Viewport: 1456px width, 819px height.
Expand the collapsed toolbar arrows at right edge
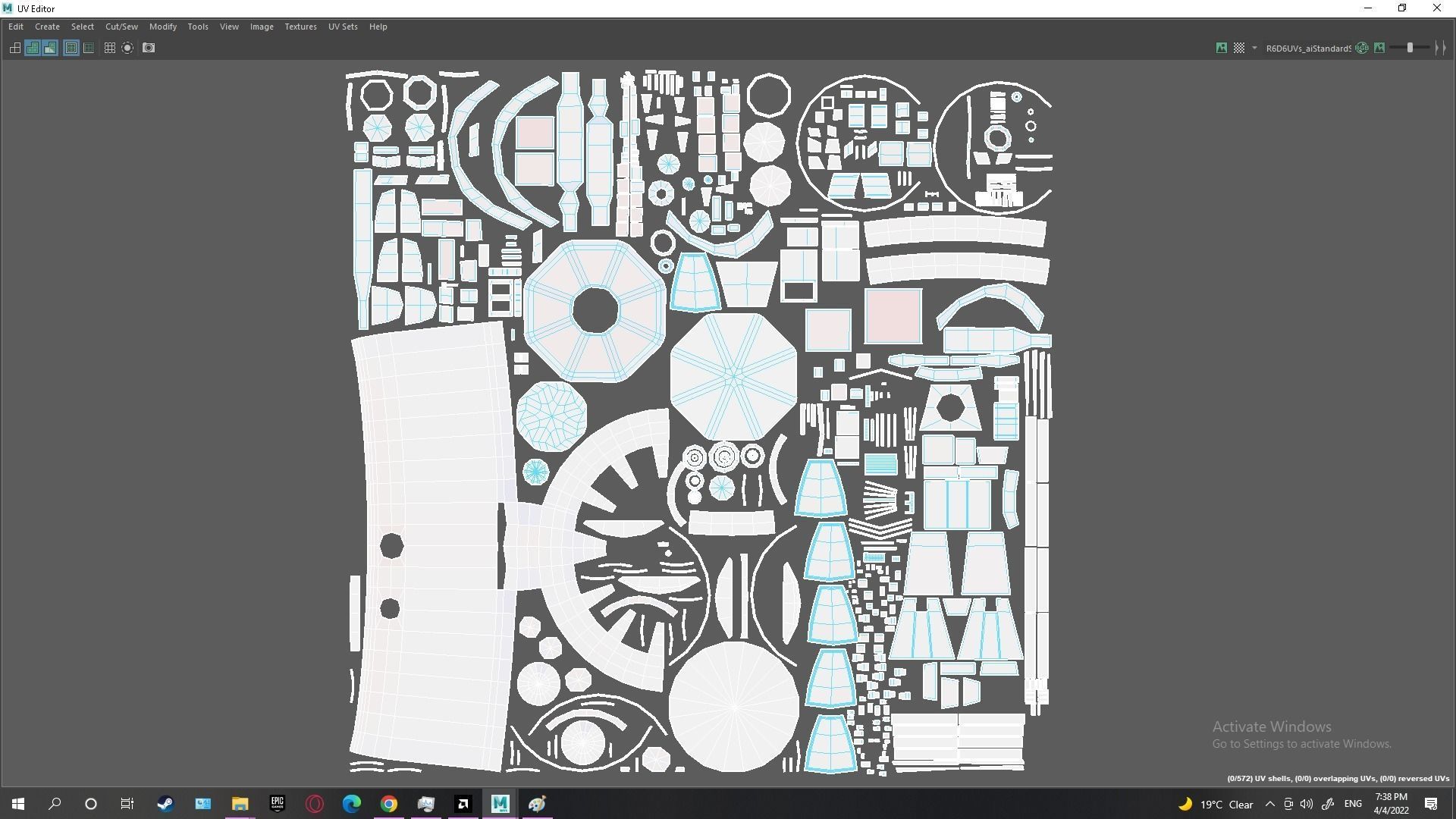pyautogui.click(x=1440, y=48)
